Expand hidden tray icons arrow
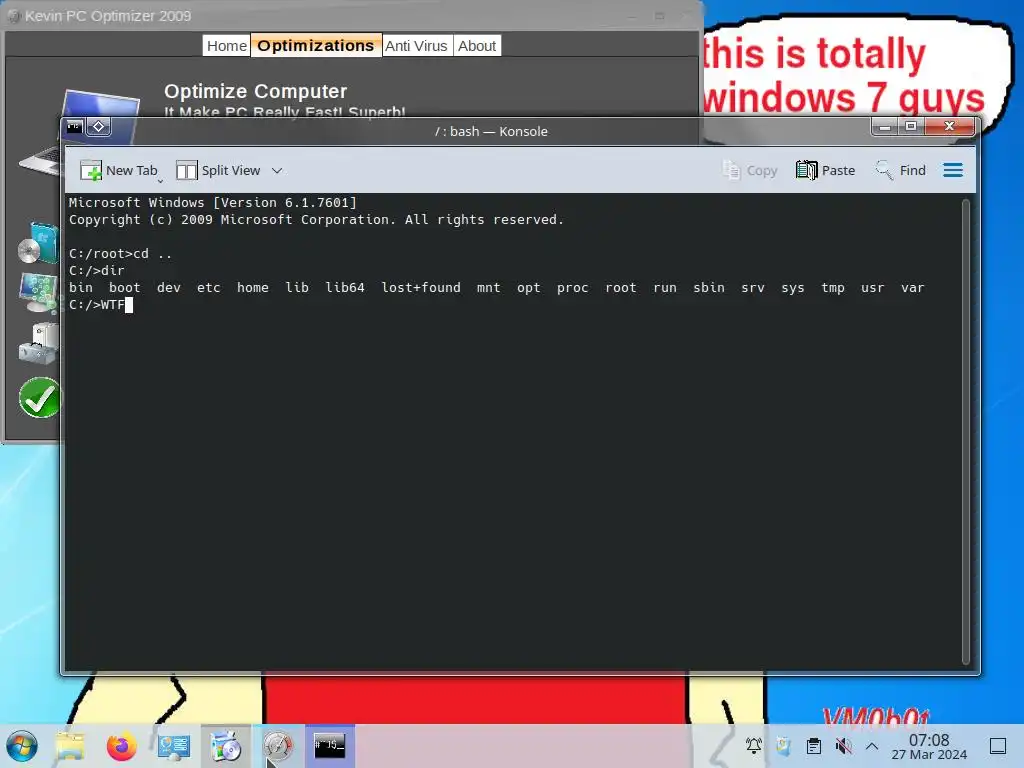The height and width of the screenshot is (768, 1024). (872, 746)
